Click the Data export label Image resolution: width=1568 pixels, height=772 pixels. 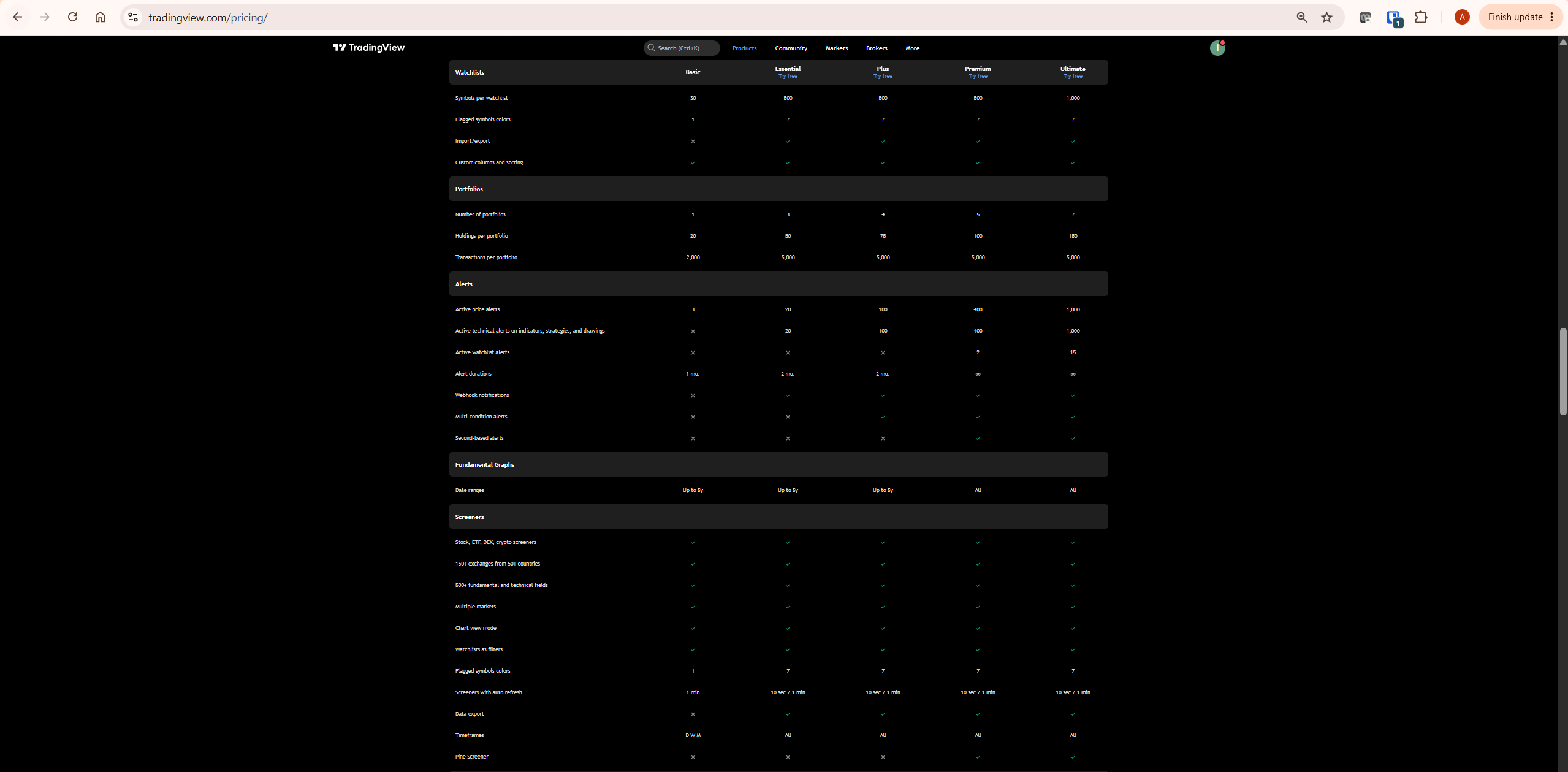point(470,714)
